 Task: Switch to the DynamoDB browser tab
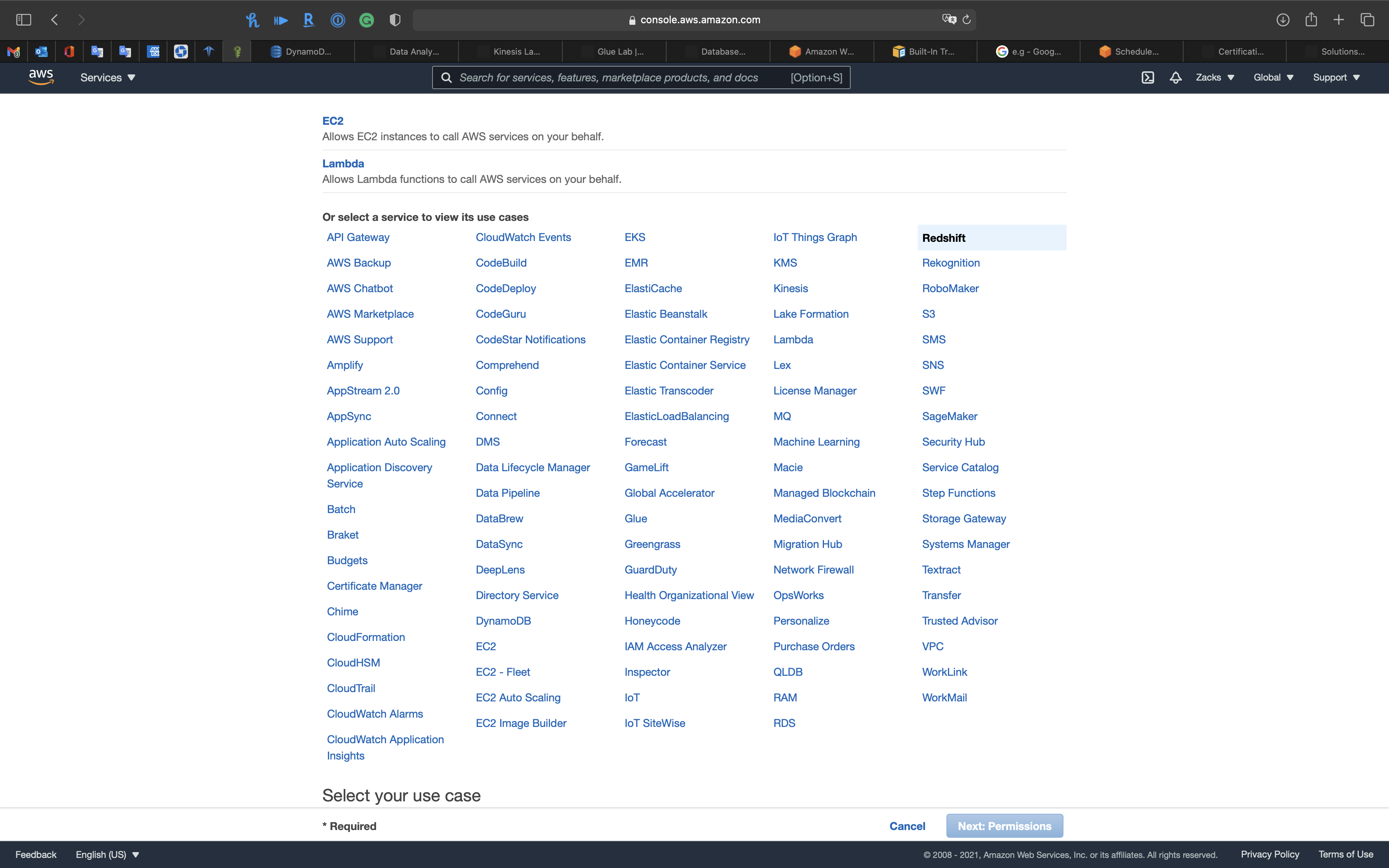(302, 52)
